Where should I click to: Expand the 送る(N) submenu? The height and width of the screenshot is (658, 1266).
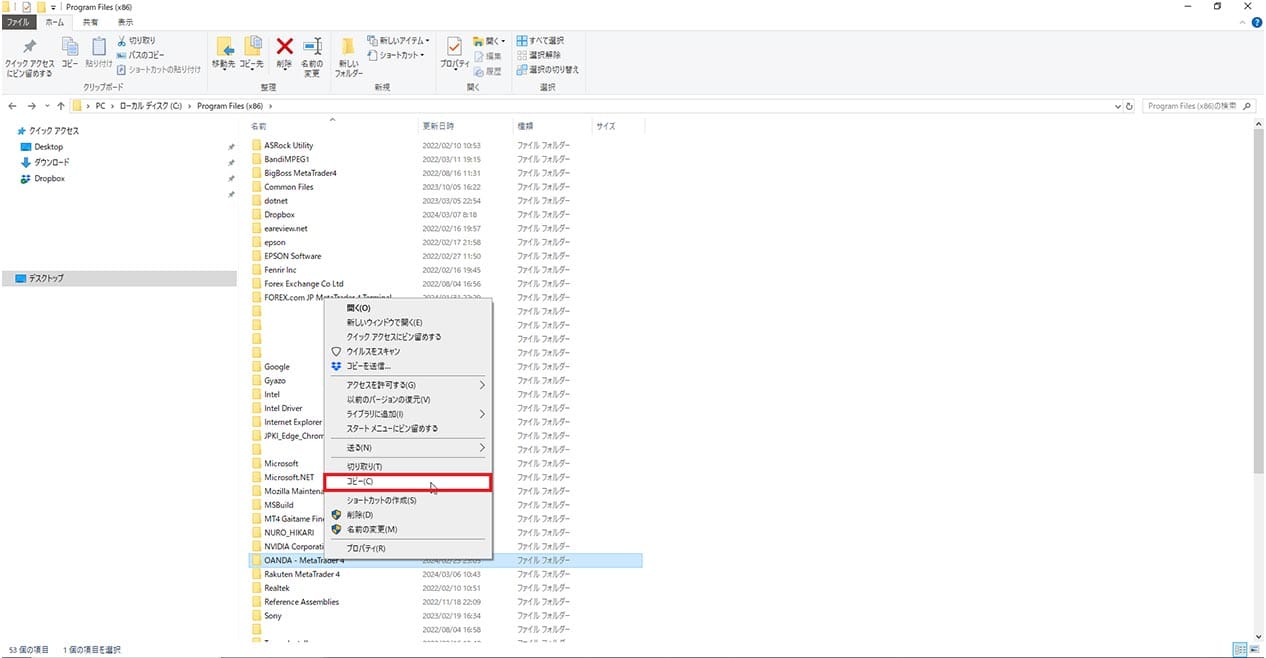482,447
